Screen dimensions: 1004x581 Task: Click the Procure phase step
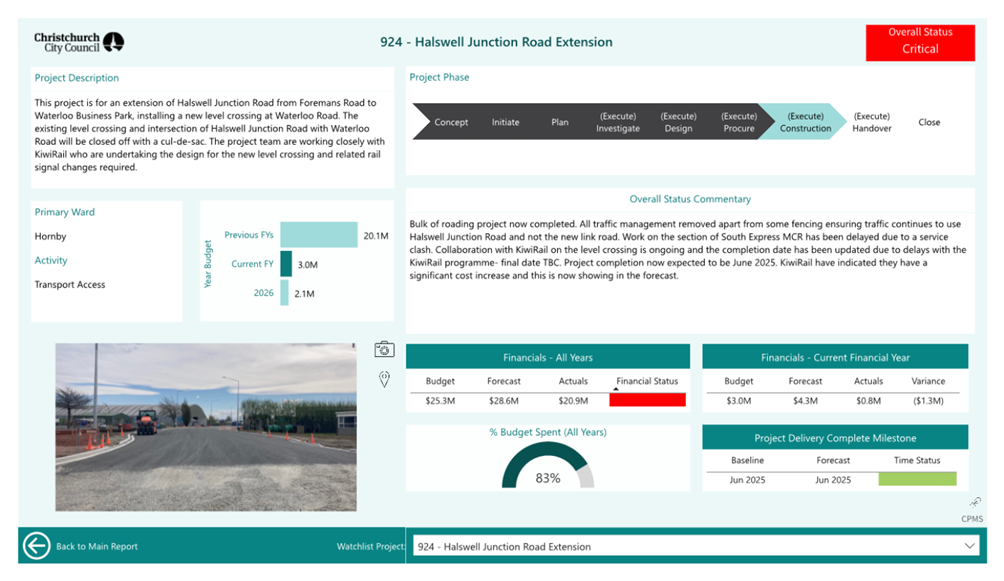click(x=739, y=122)
